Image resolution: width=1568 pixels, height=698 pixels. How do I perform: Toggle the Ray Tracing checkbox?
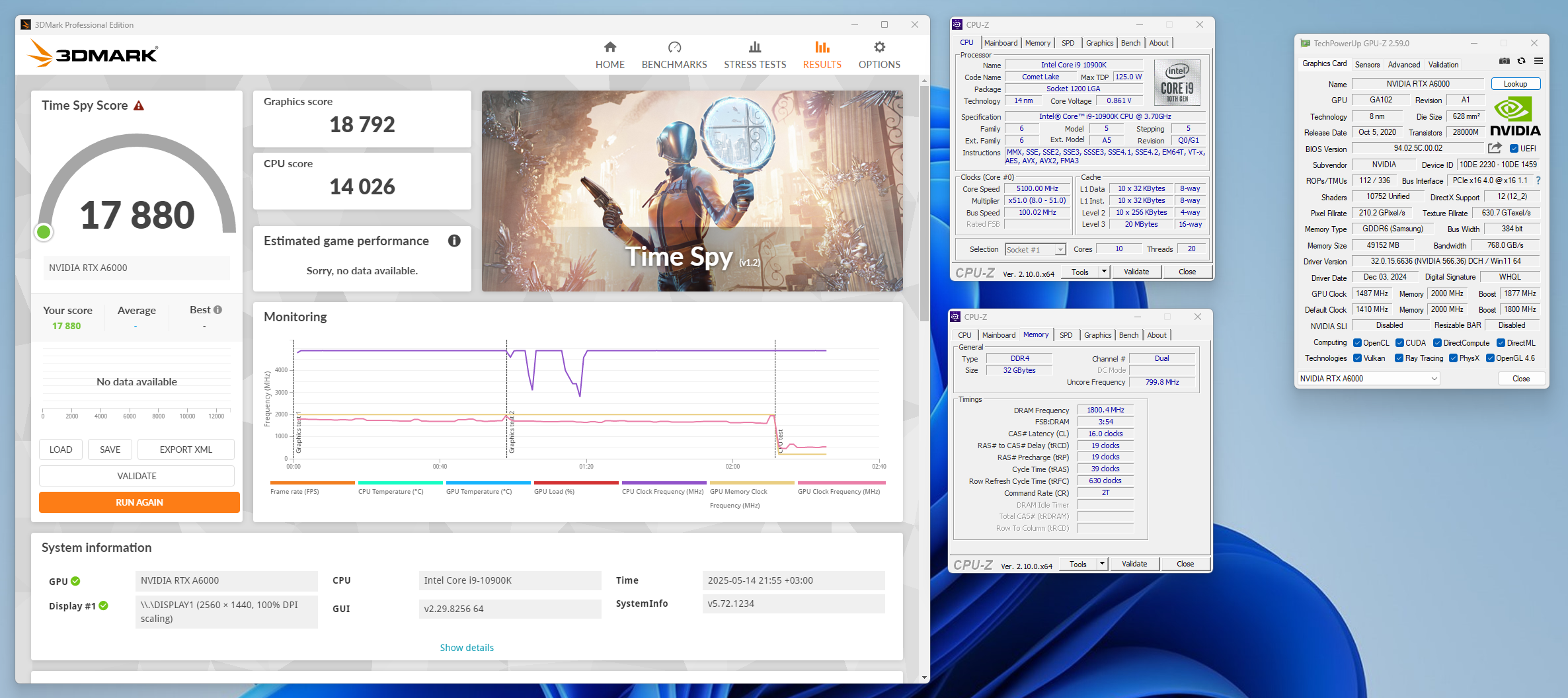(1399, 358)
